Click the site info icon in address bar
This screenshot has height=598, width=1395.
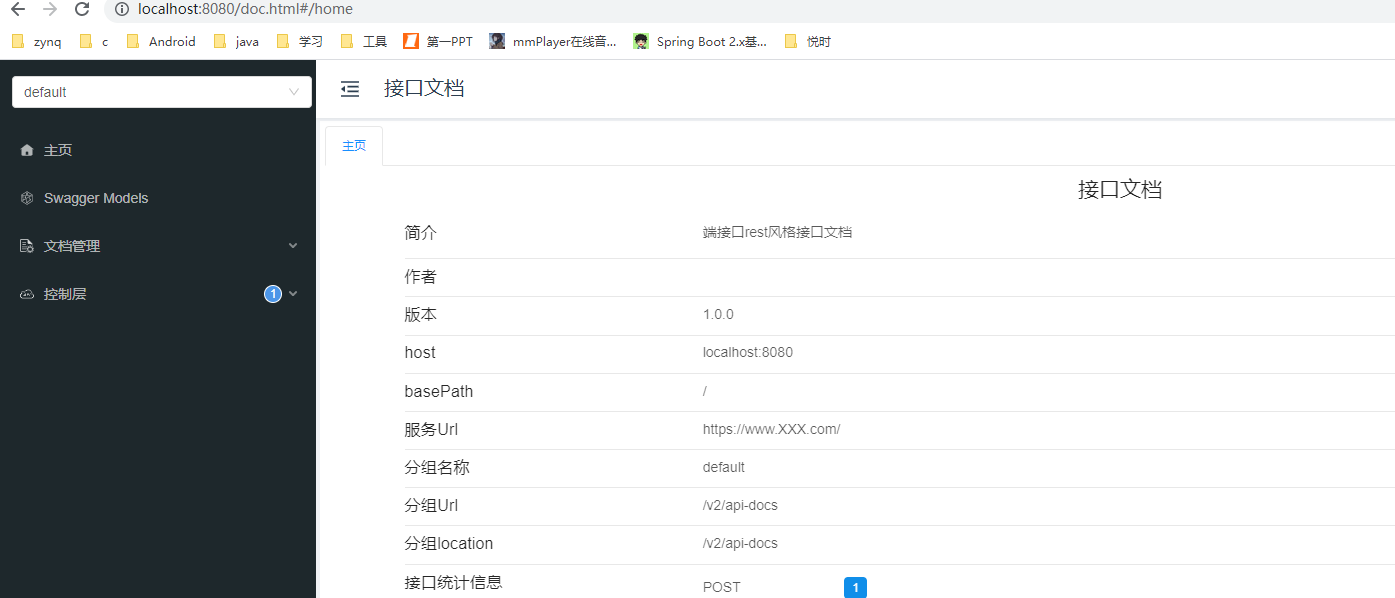(x=122, y=9)
